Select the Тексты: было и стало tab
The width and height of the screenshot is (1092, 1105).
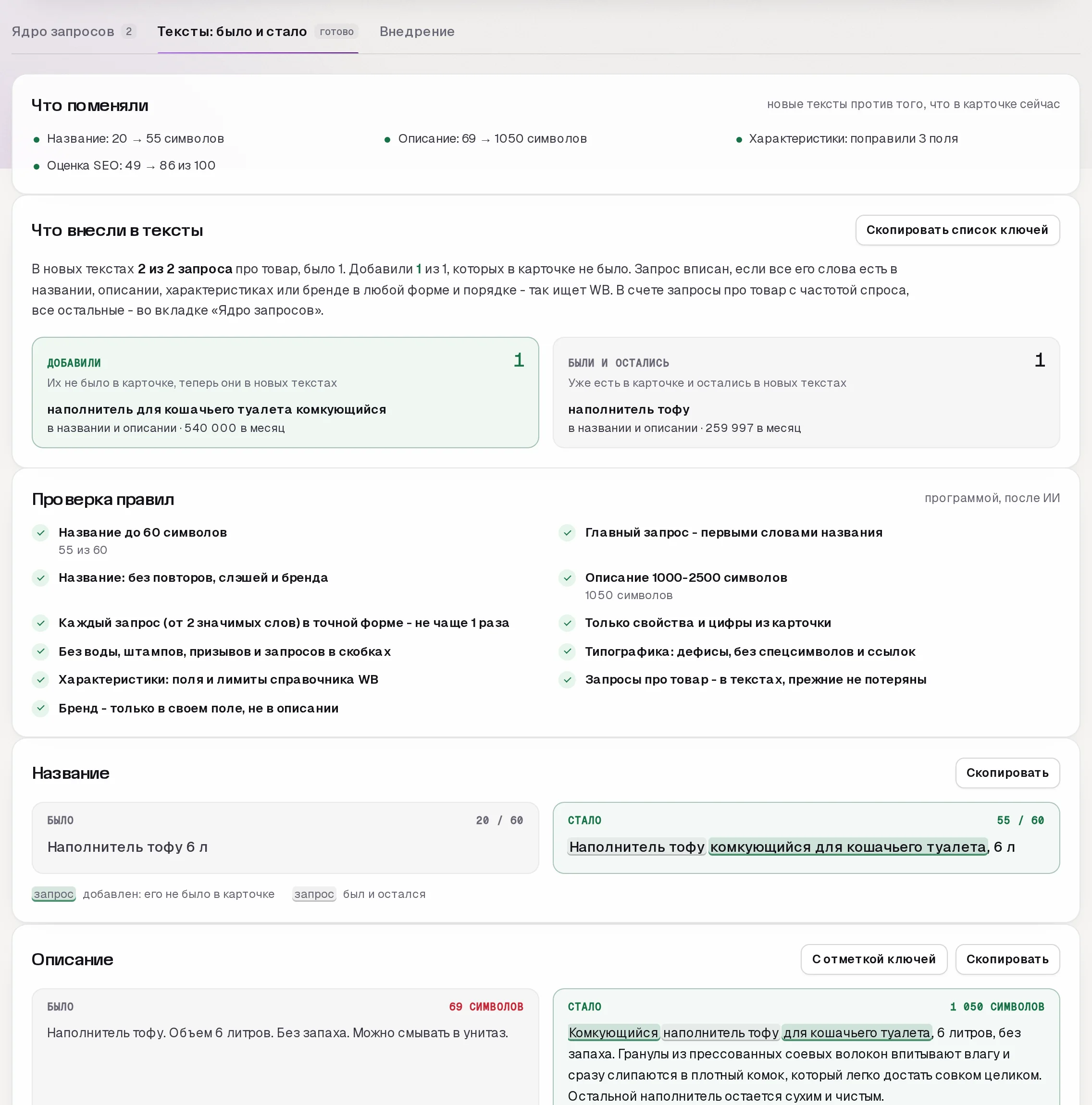(258, 31)
